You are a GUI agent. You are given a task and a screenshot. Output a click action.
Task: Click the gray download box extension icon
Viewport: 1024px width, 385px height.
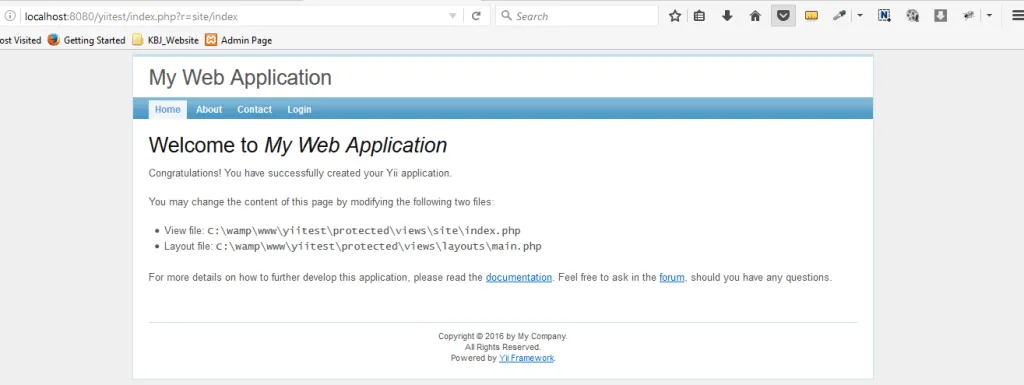(x=940, y=16)
